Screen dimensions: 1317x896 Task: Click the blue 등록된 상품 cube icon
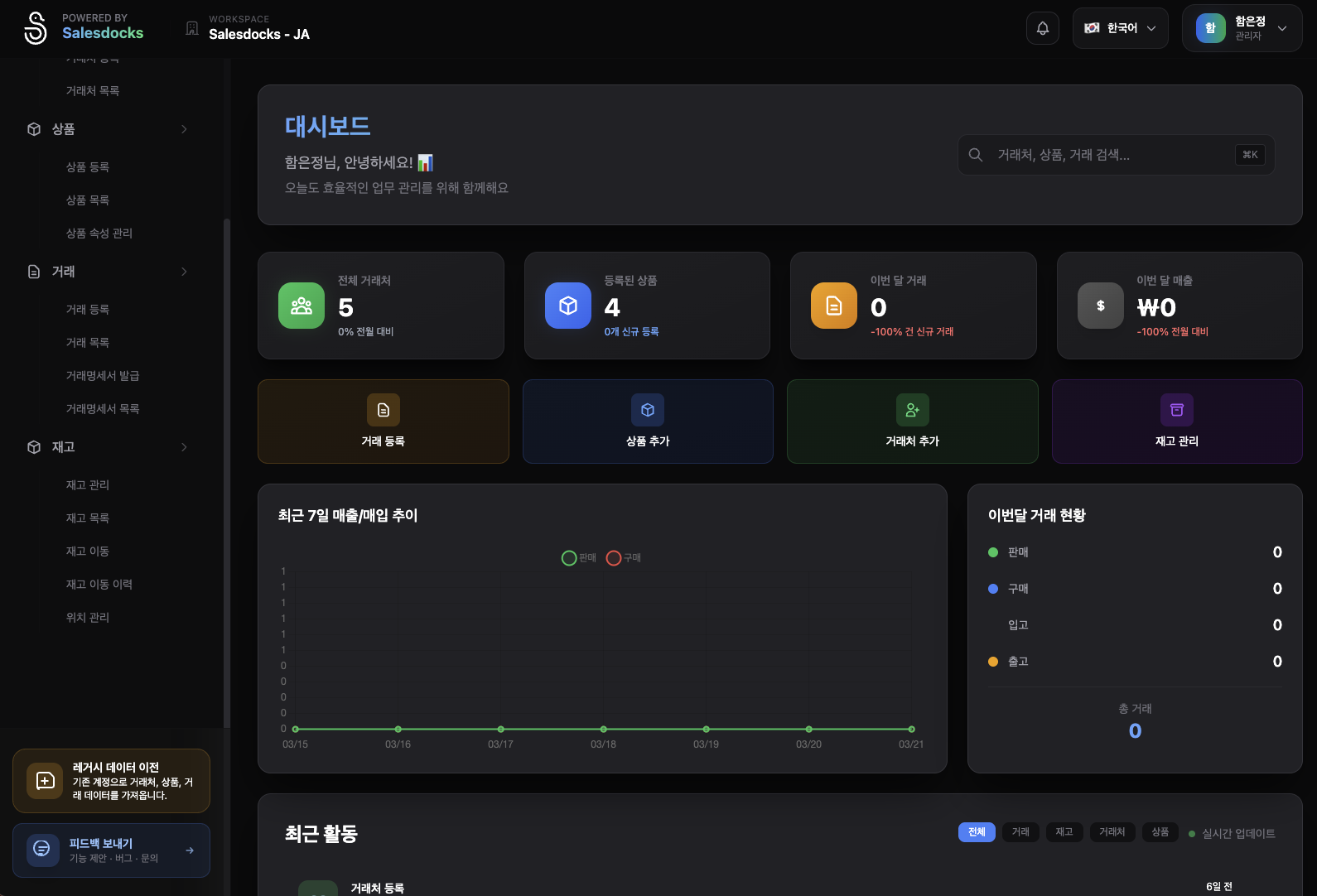coord(568,306)
